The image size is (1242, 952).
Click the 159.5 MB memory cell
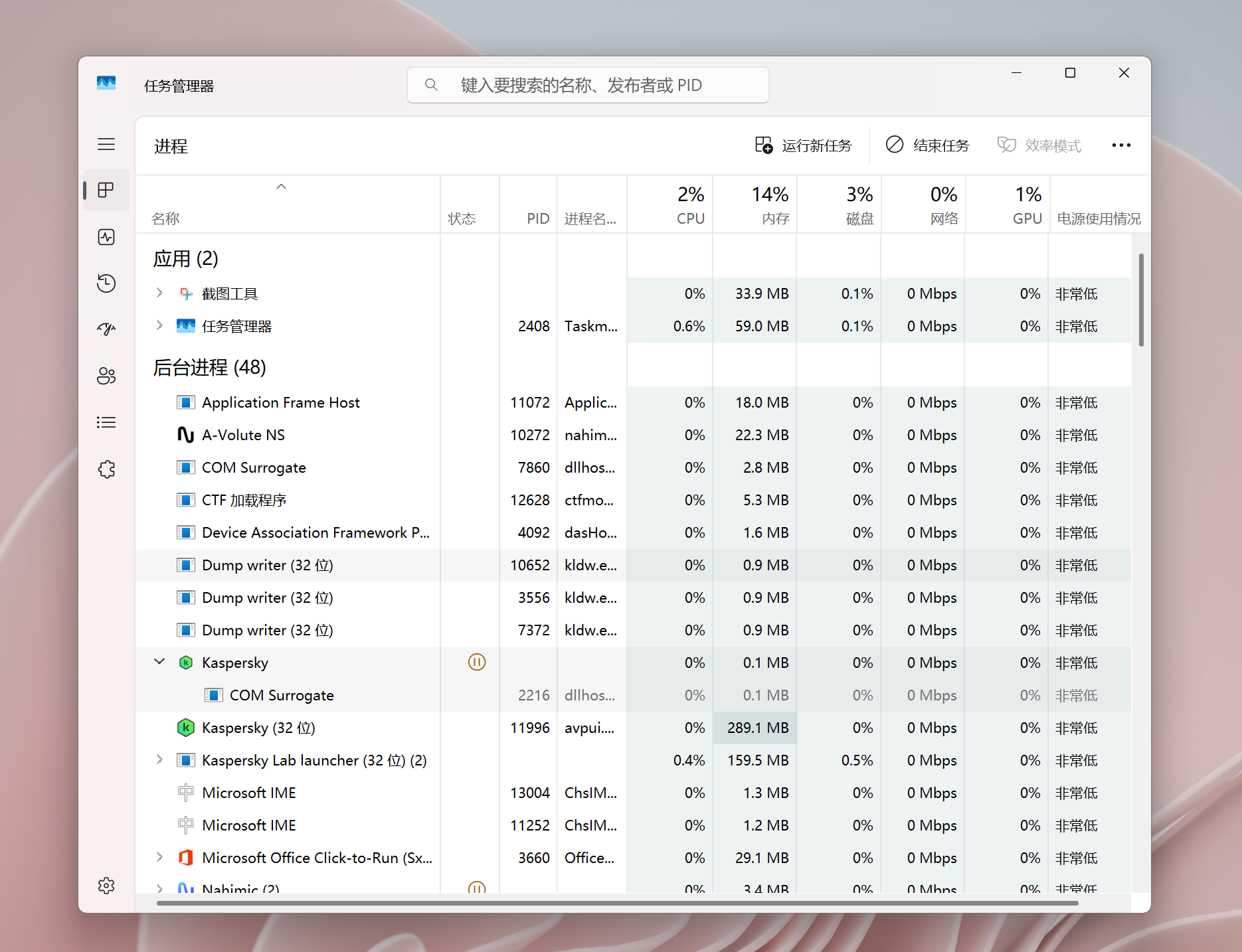click(754, 760)
